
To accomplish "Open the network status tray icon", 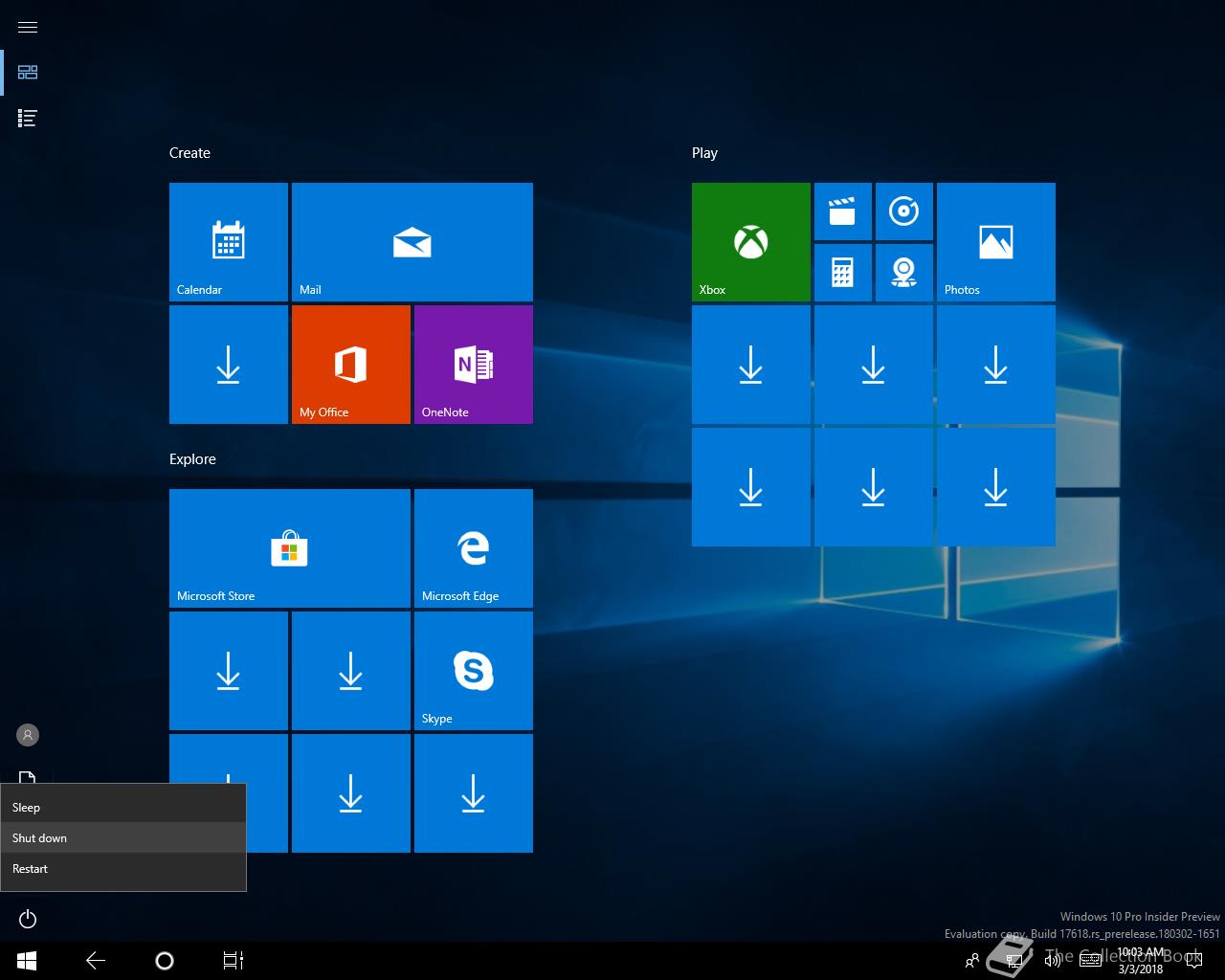I will [1014, 961].
